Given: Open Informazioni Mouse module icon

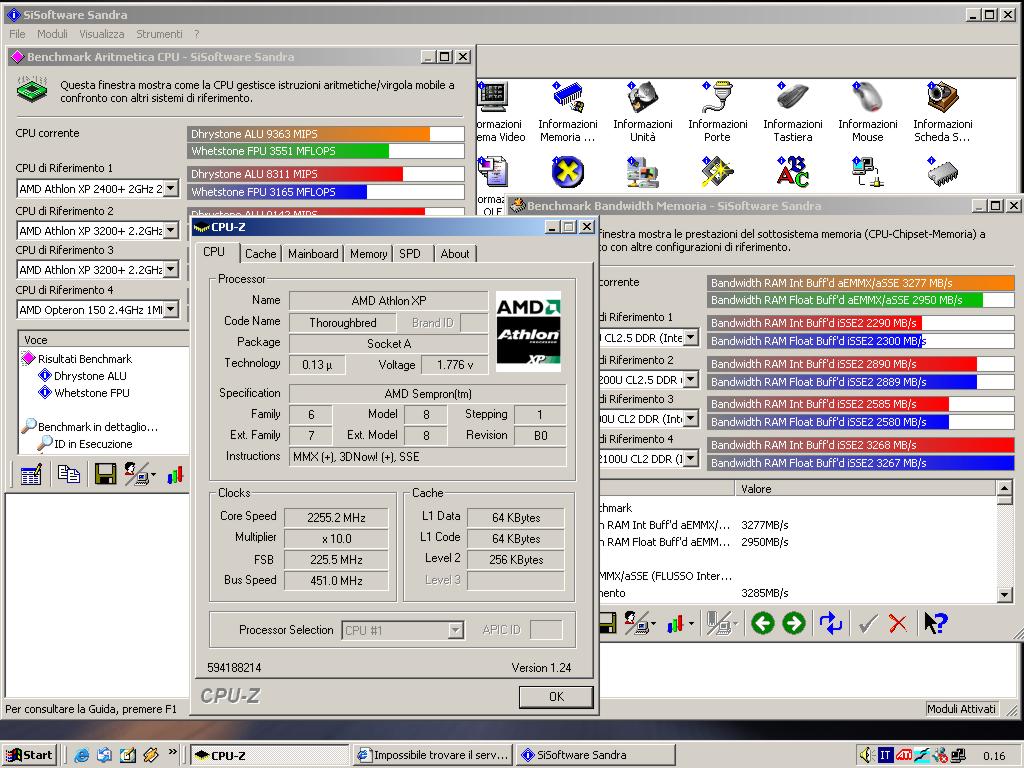Looking at the screenshot, I should (868, 98).
